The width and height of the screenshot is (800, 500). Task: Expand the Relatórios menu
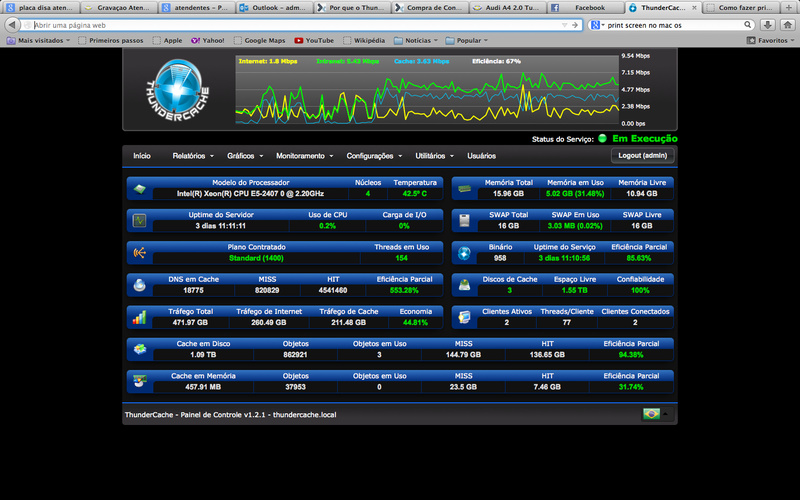[x=193, y=156]
